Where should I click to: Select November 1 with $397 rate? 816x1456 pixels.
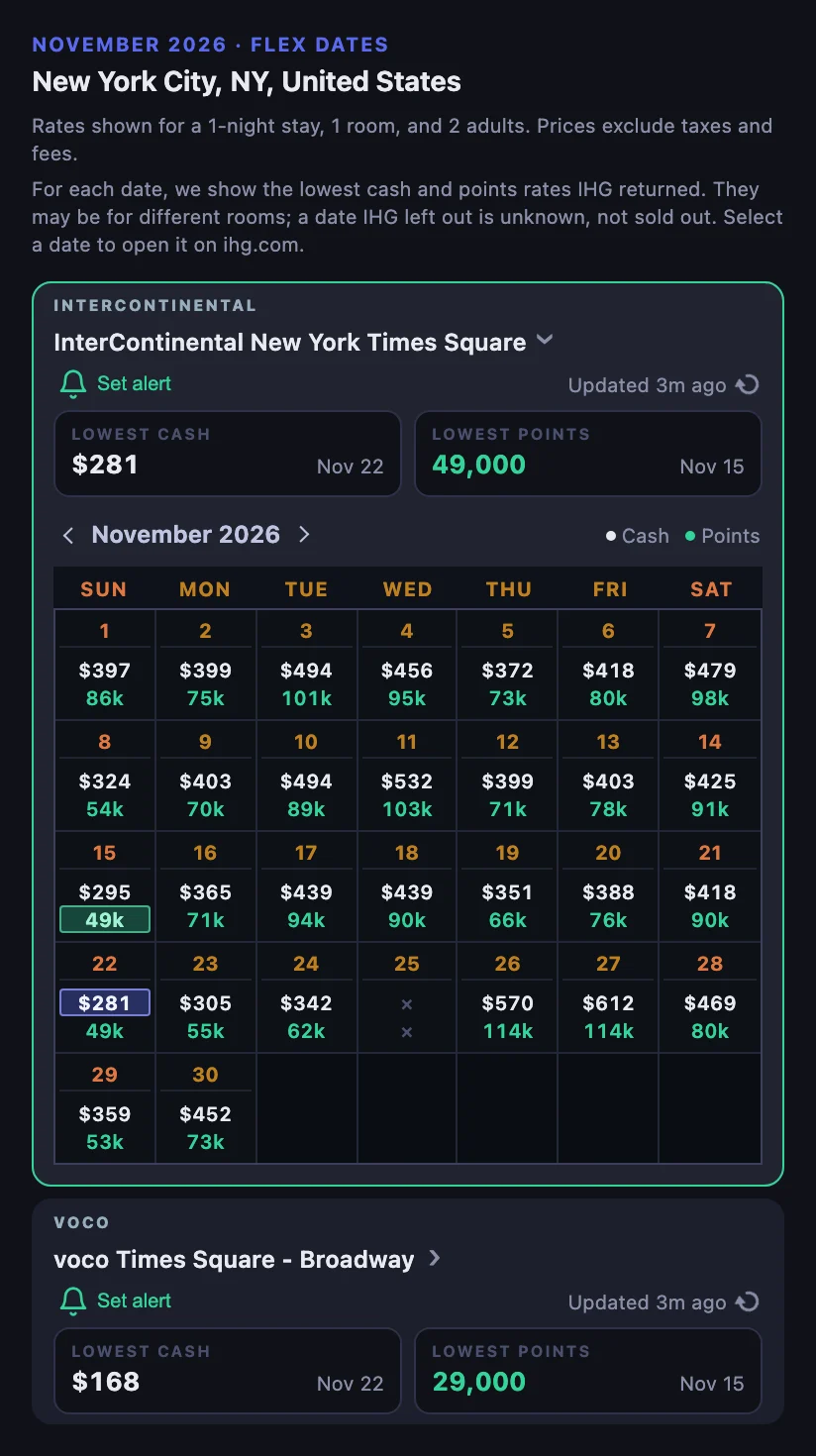tap(105, 665)
